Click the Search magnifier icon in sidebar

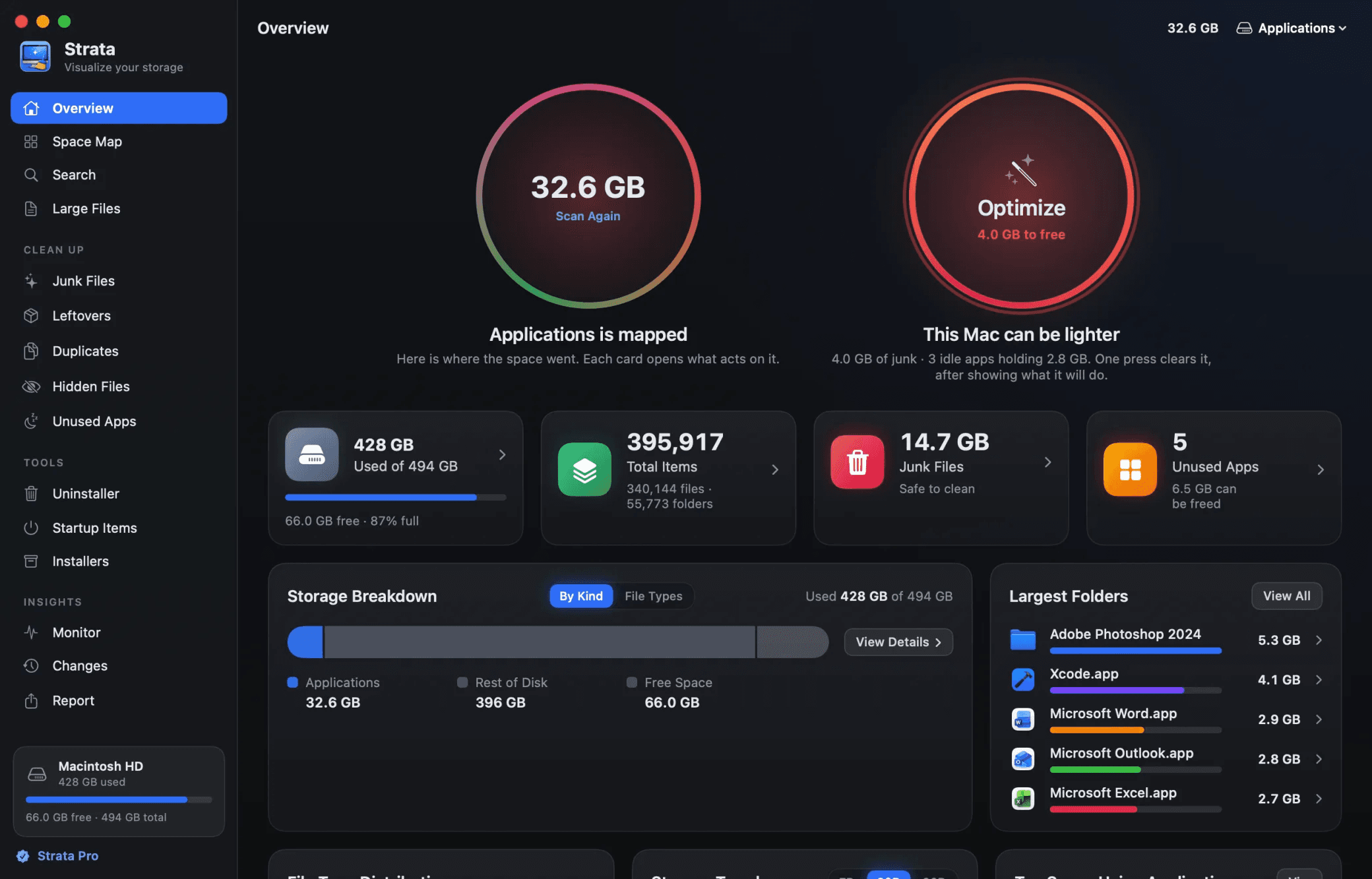coord(31,175)
